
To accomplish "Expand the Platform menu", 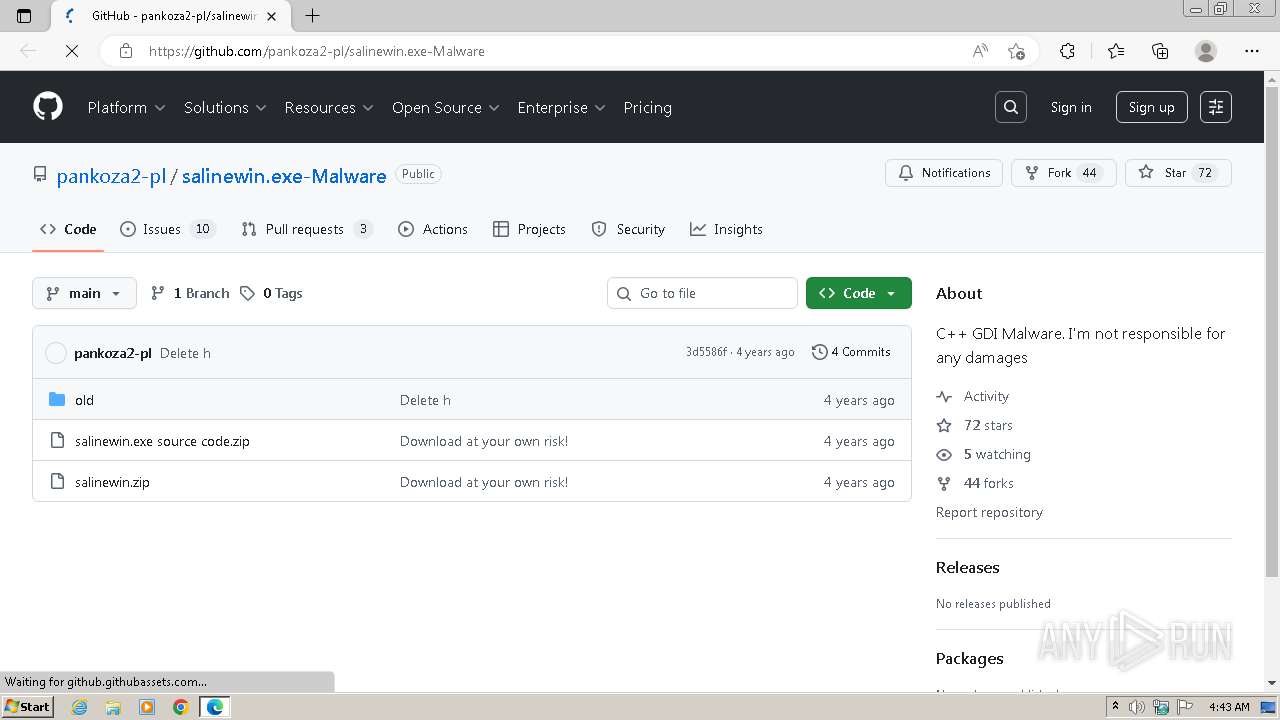I will pyautogui.click(x=126, y=107).
